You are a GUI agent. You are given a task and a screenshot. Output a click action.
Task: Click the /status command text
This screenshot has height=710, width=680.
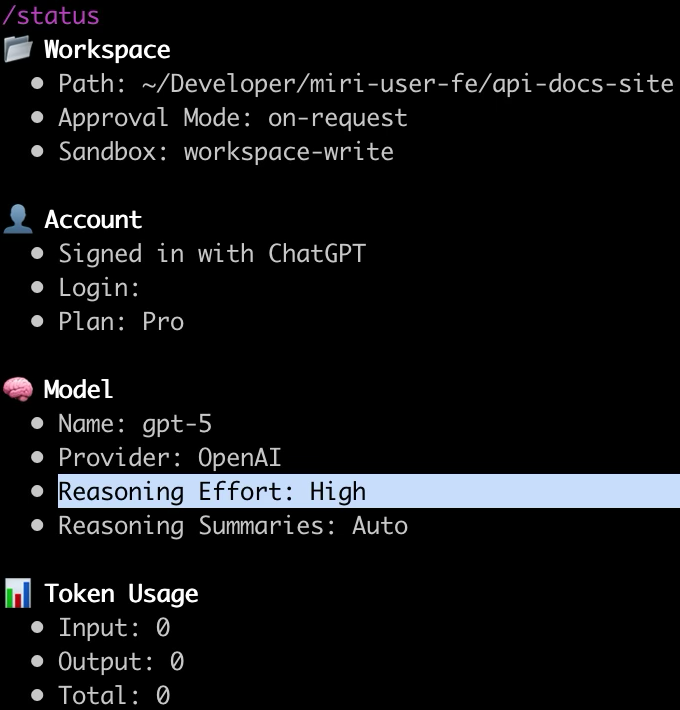point(51,16)
